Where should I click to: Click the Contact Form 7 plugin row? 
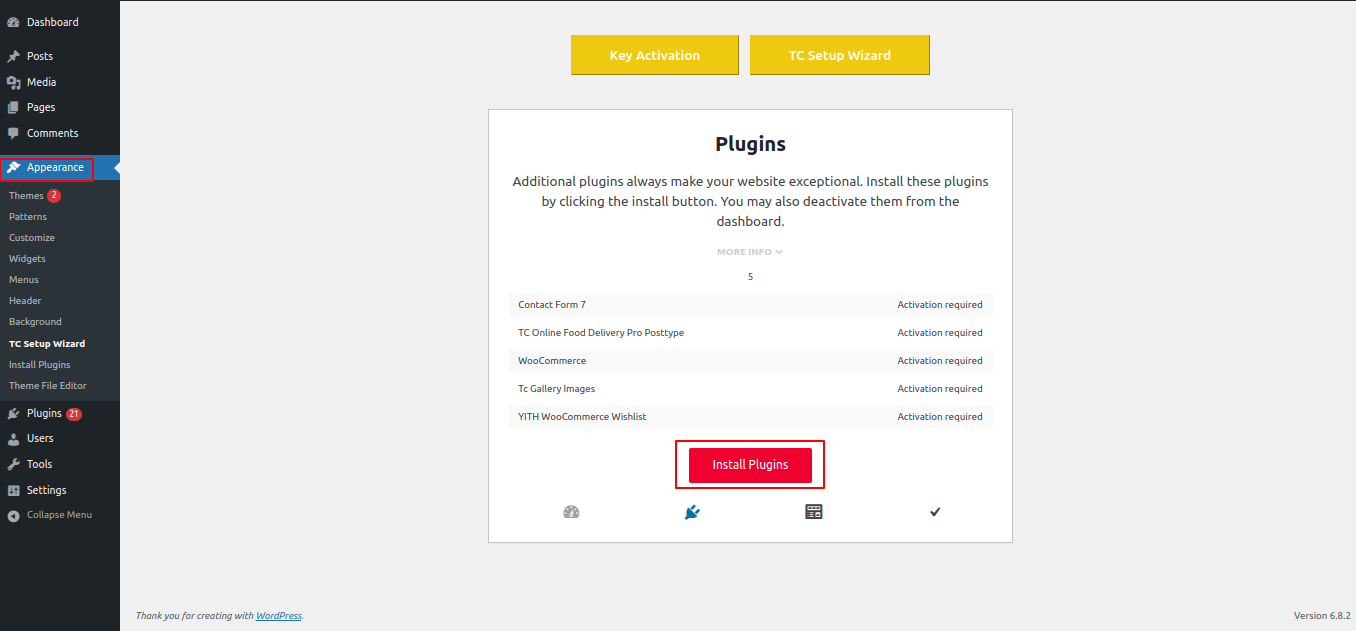(750, 305)
